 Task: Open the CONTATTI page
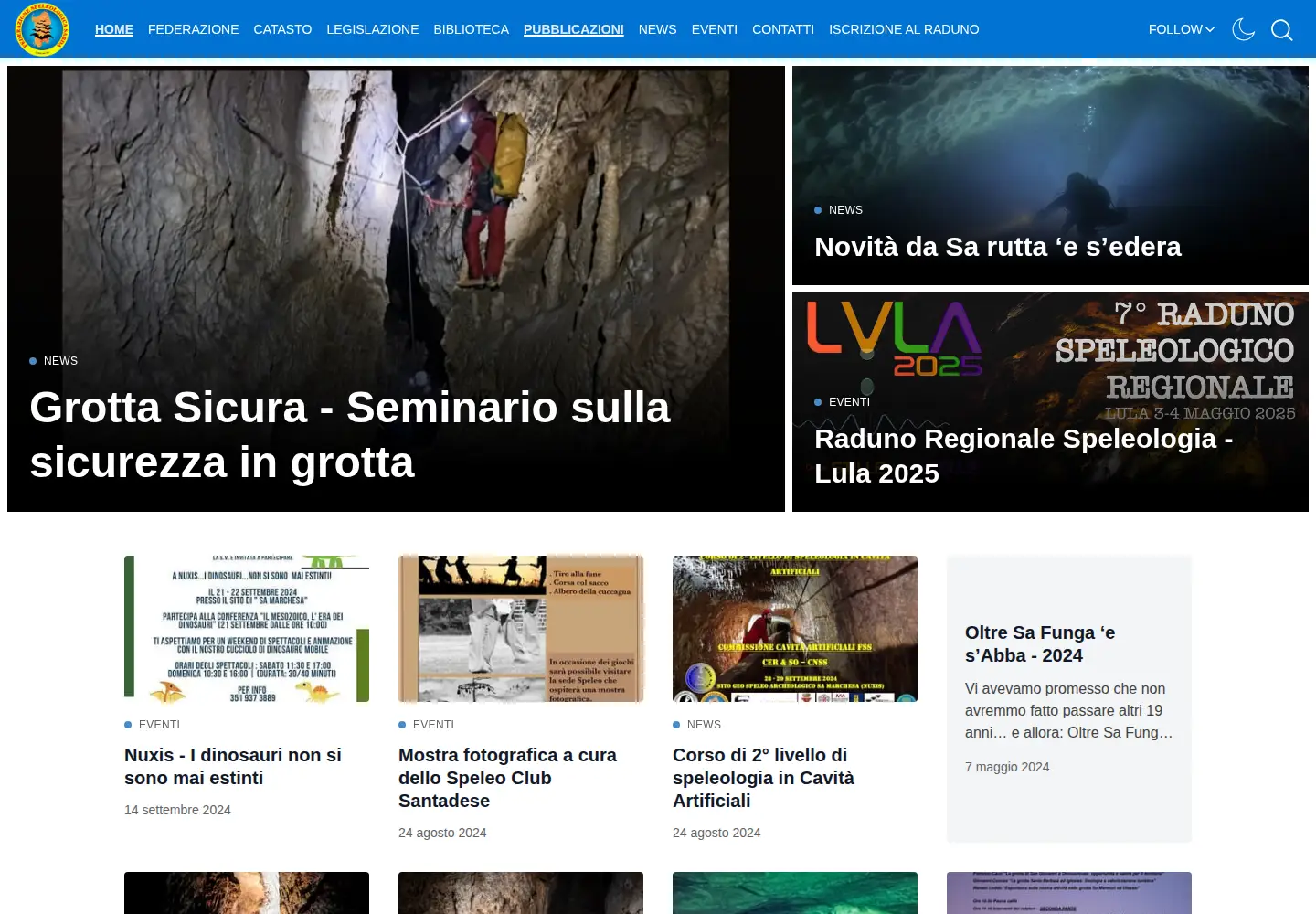pos(783,29)
